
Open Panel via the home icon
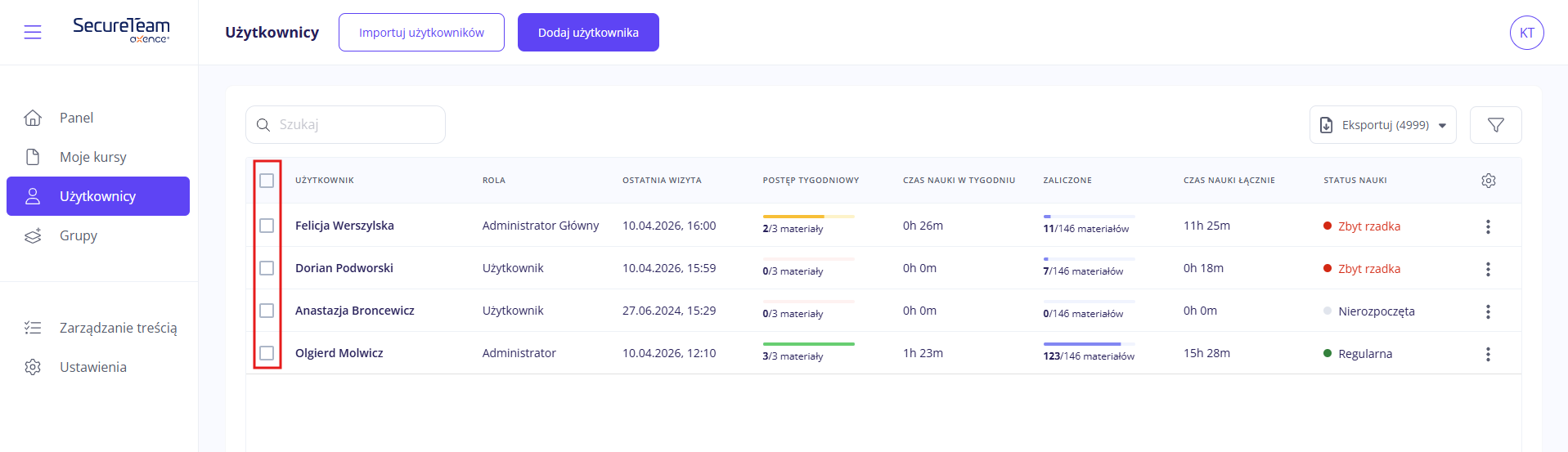pos(33,118)
